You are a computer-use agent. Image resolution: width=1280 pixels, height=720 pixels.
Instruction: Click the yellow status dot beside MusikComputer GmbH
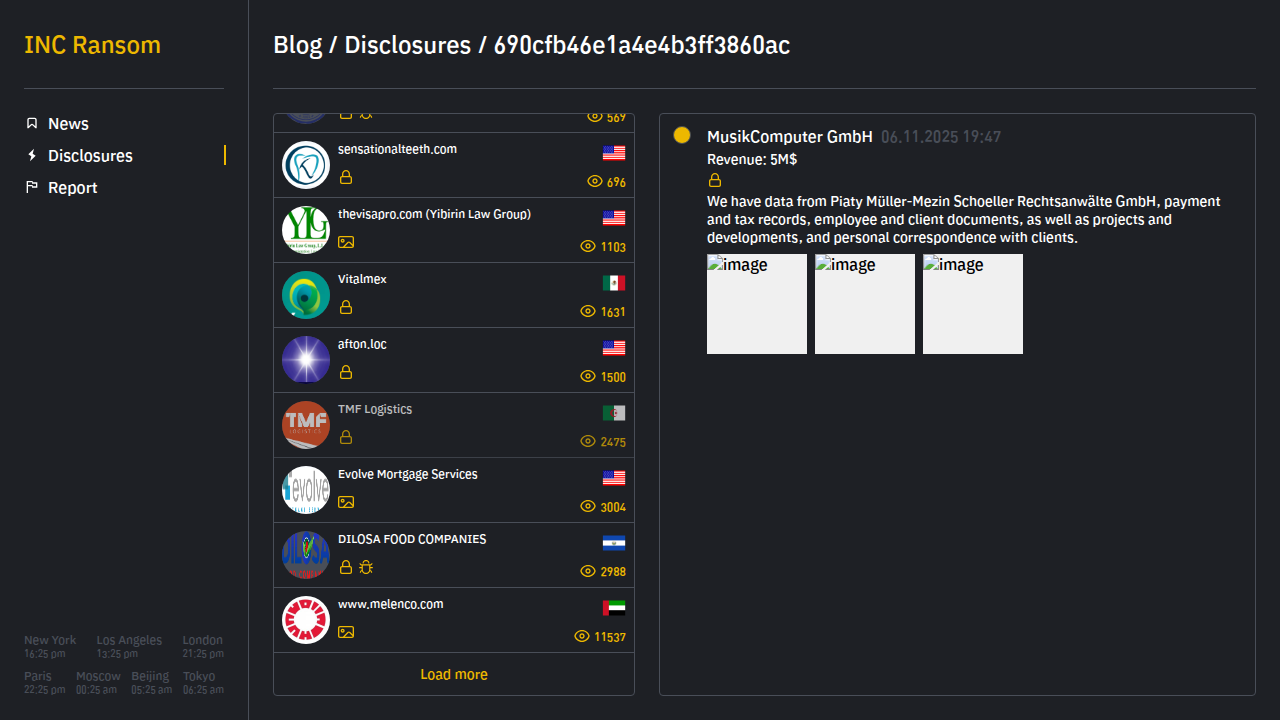(682, 135)
